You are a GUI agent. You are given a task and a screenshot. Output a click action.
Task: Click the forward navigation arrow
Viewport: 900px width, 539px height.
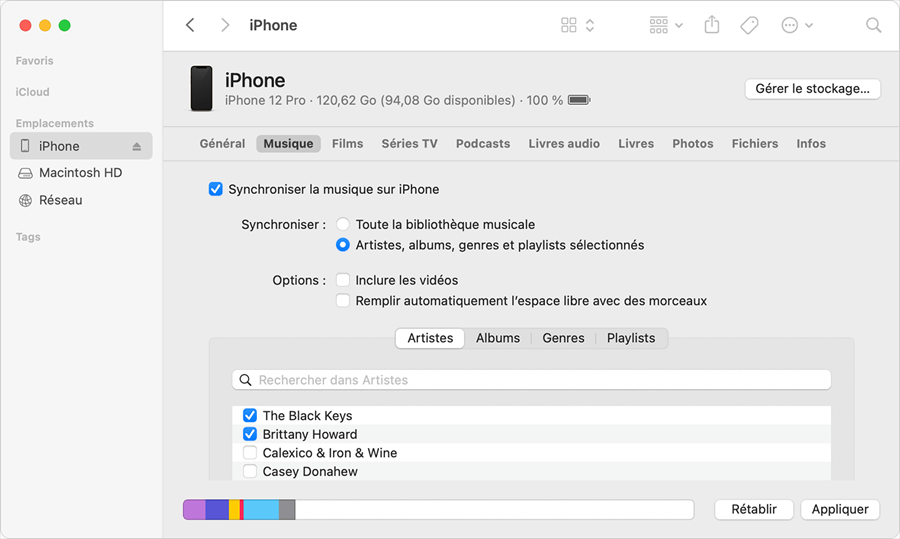225,26
